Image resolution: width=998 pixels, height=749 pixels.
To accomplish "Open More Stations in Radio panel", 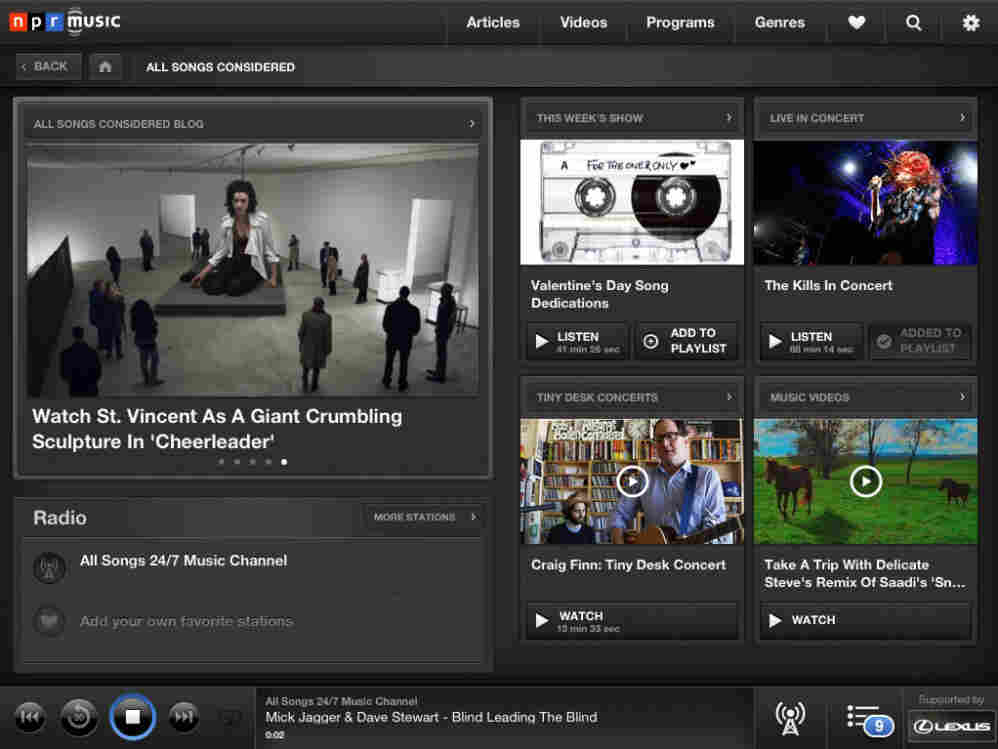I will pyautogui.click(x=424, y=517).
